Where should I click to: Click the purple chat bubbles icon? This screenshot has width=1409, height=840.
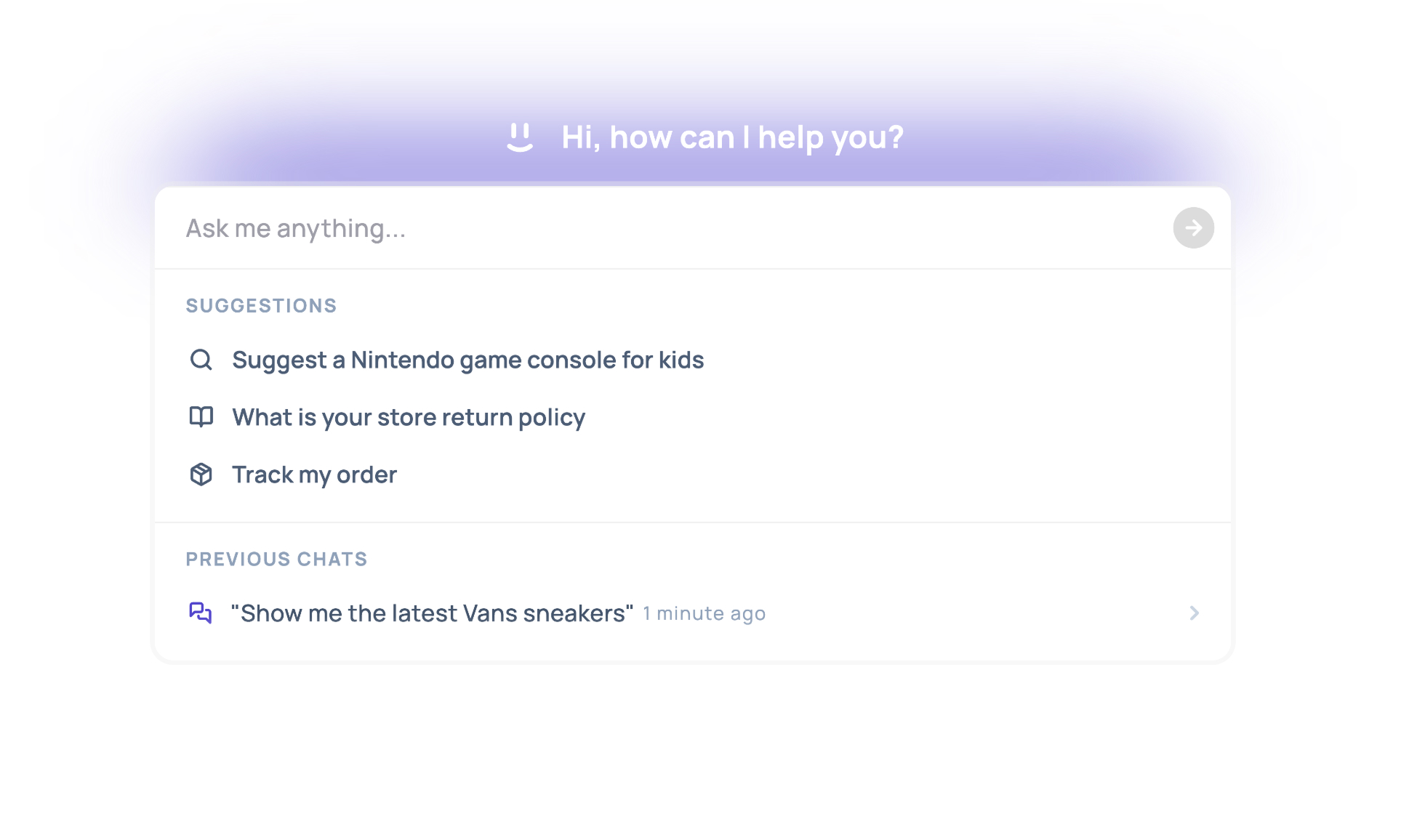(x=201, y=613)
